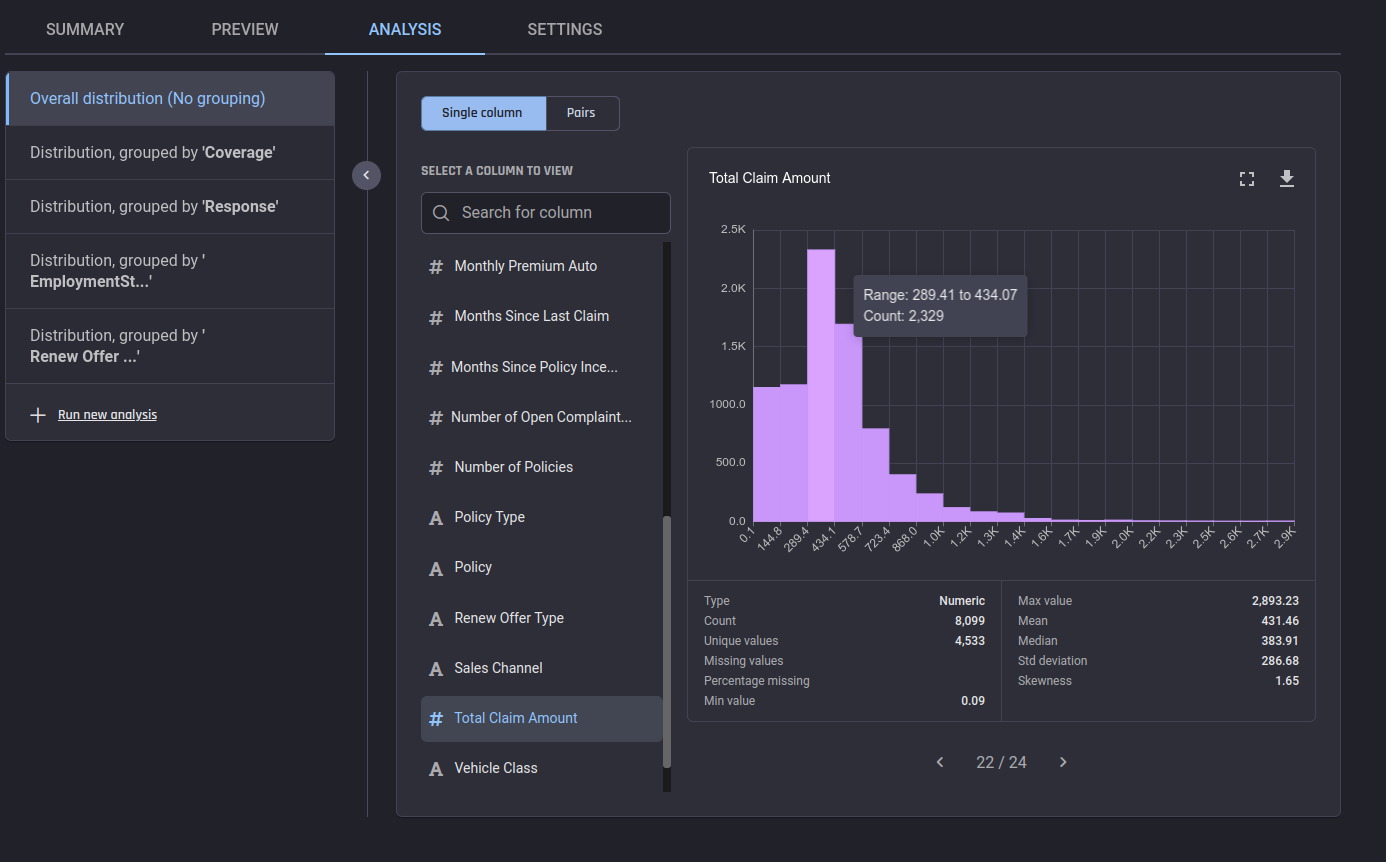The height and width of the screenshot is (862, 1386).
Task: Click the hash icon for Months Since Policy Inception
Action: 436,368
